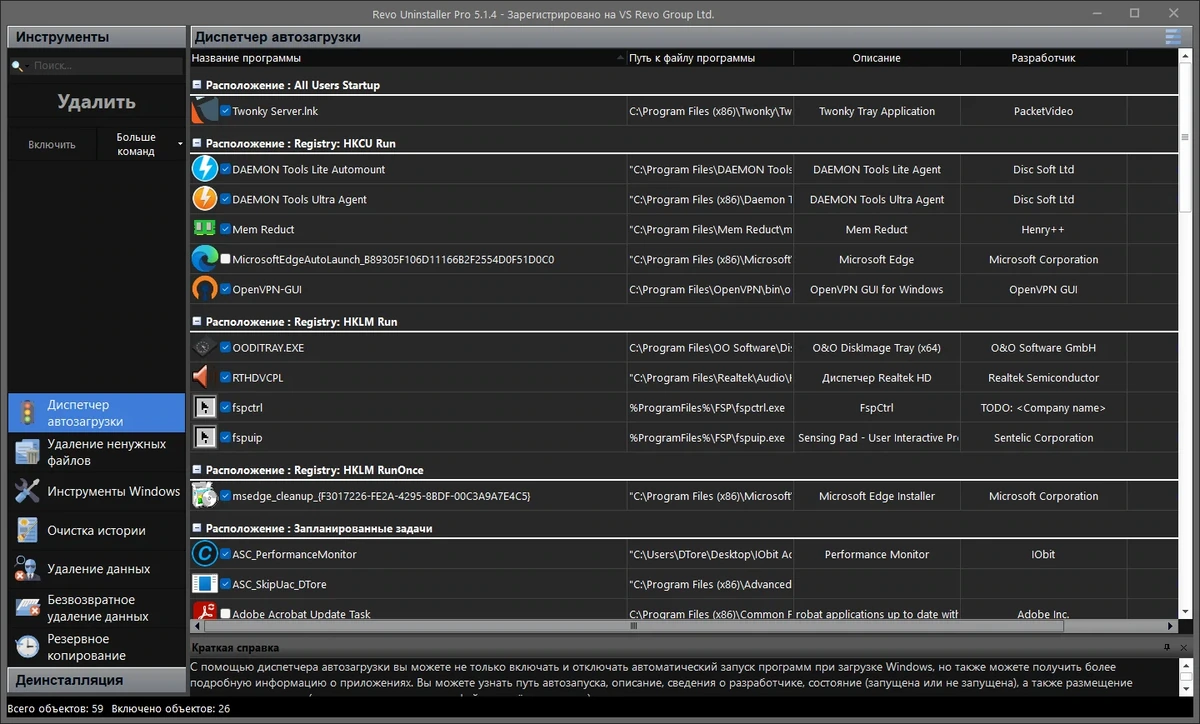The height and width of the screenshot is (724, 1200).
Task: Click the Mem Reduct green icon
Action: (204, 229)
